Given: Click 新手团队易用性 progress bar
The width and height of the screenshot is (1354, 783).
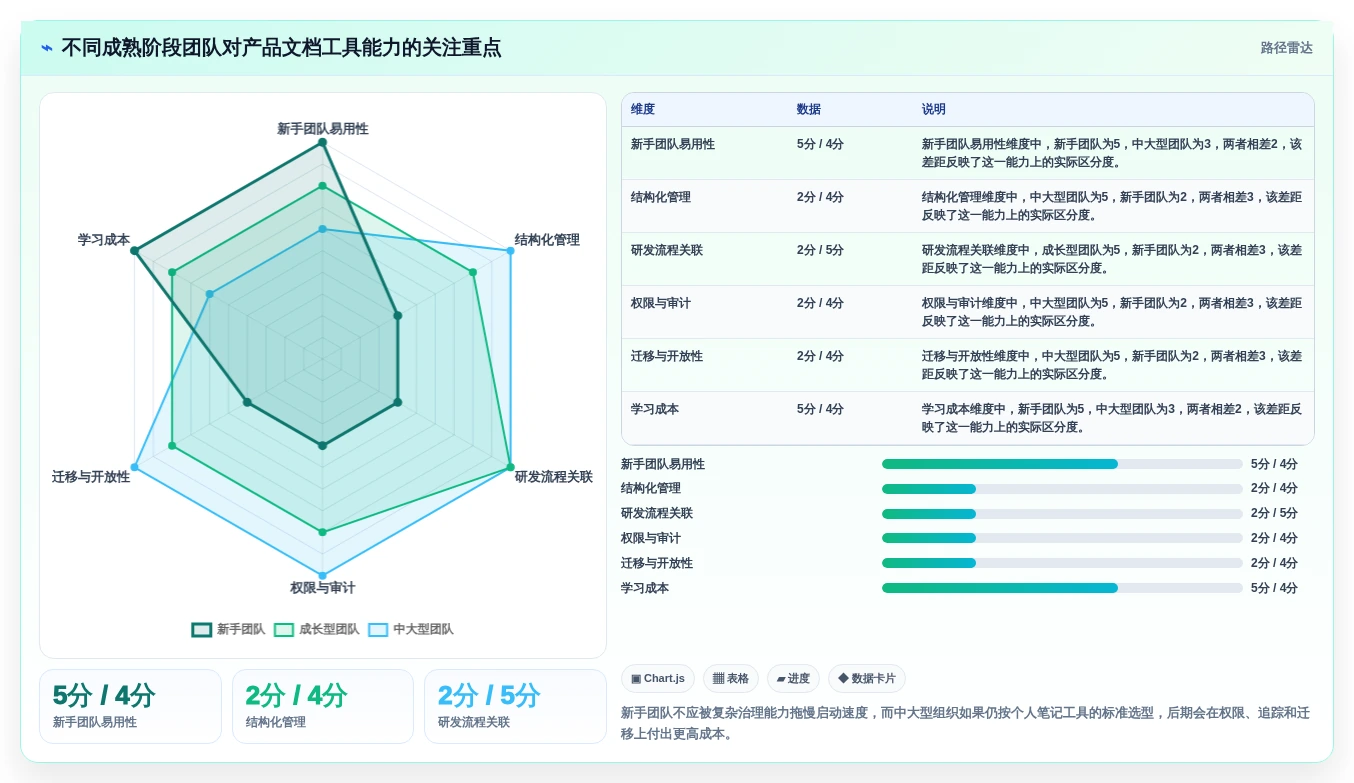Looking at the screenshot, I should click(x=1062, y=464).
